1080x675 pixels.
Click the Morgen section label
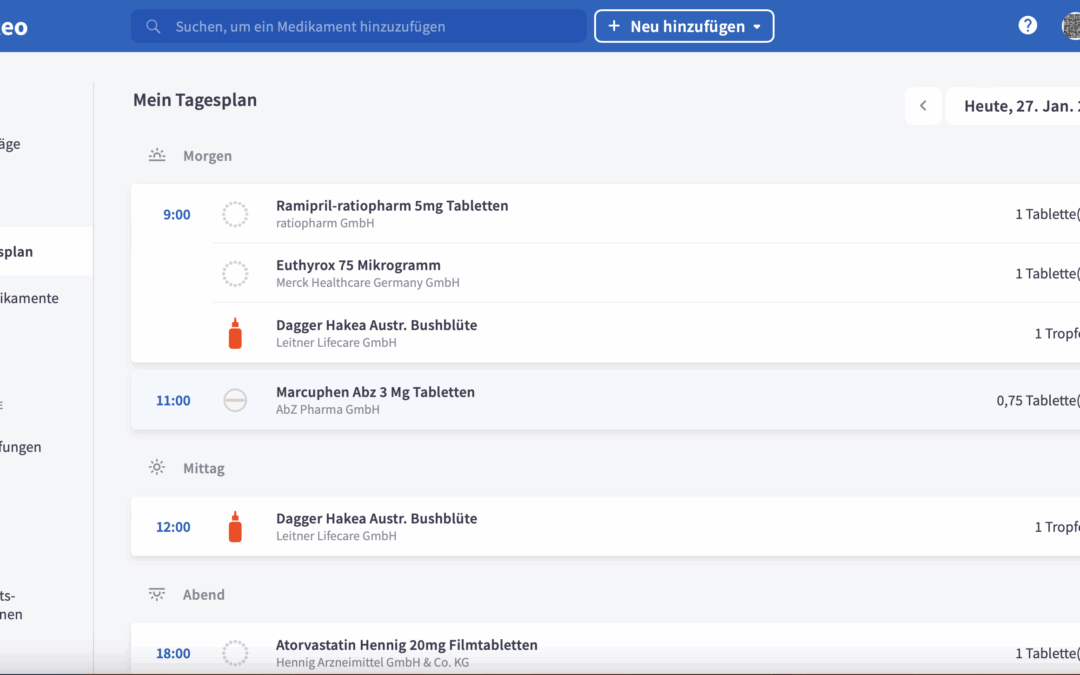[207, 156]
